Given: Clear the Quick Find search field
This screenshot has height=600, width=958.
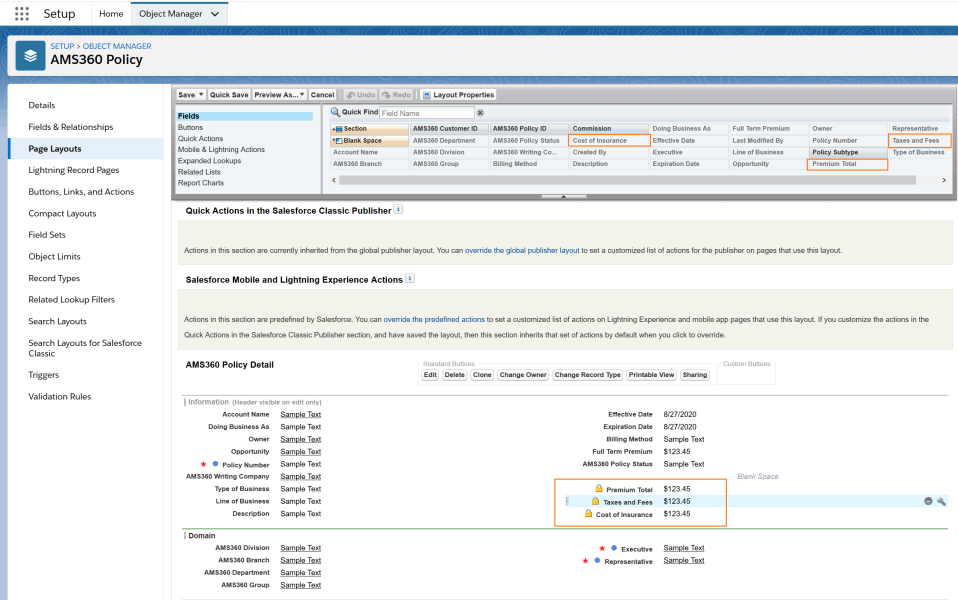Looking at the screenshot, I should (x=480, y=113).
